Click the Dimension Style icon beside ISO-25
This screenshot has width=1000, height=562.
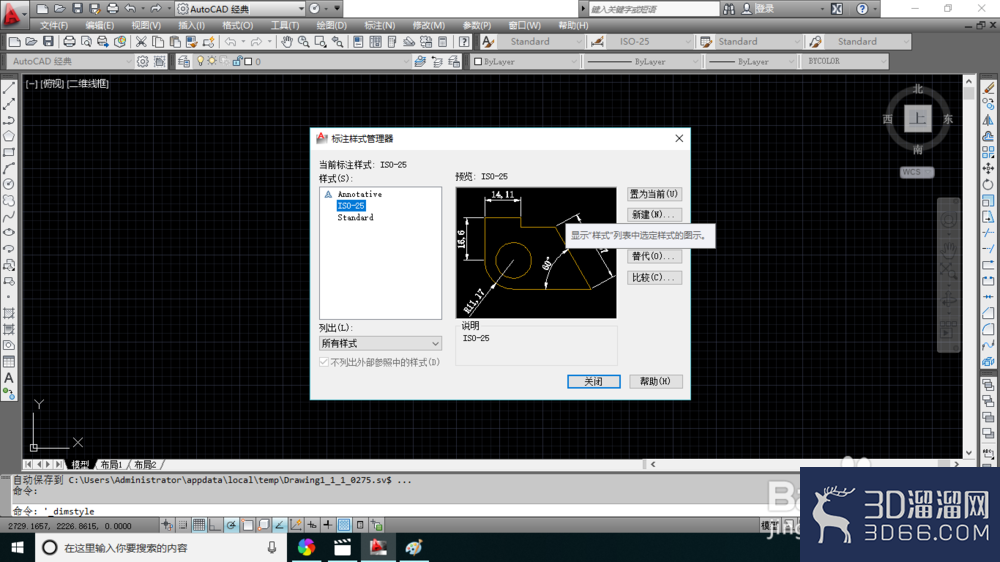coord(598,41)
